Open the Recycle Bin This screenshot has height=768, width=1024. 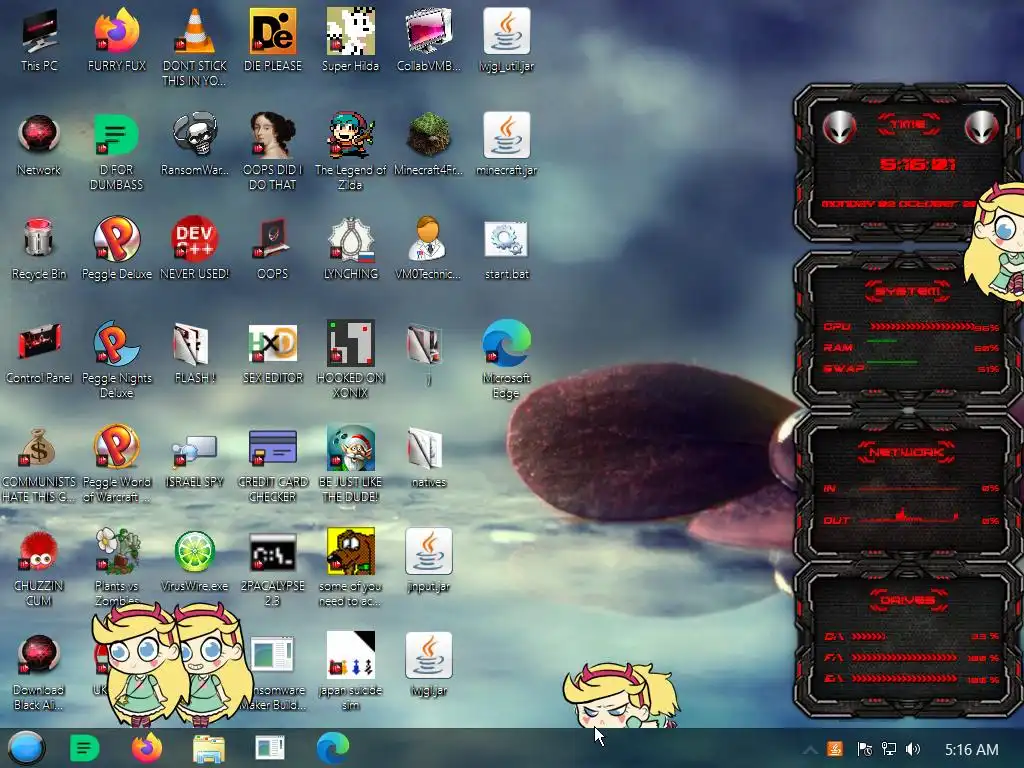pyautogui.click(x=39, y=249)
